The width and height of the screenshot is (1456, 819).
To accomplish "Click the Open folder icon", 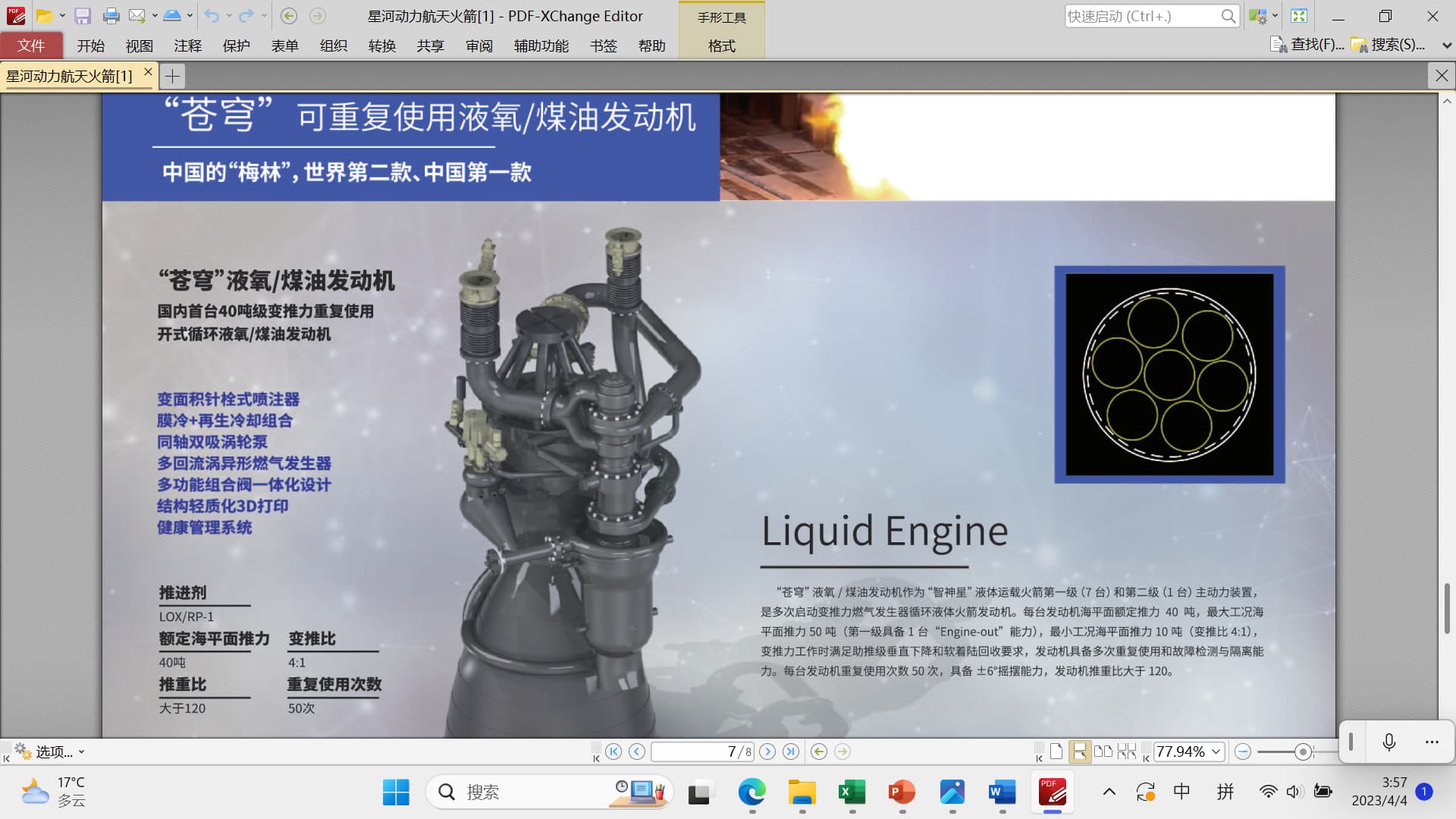I will 44,16.
